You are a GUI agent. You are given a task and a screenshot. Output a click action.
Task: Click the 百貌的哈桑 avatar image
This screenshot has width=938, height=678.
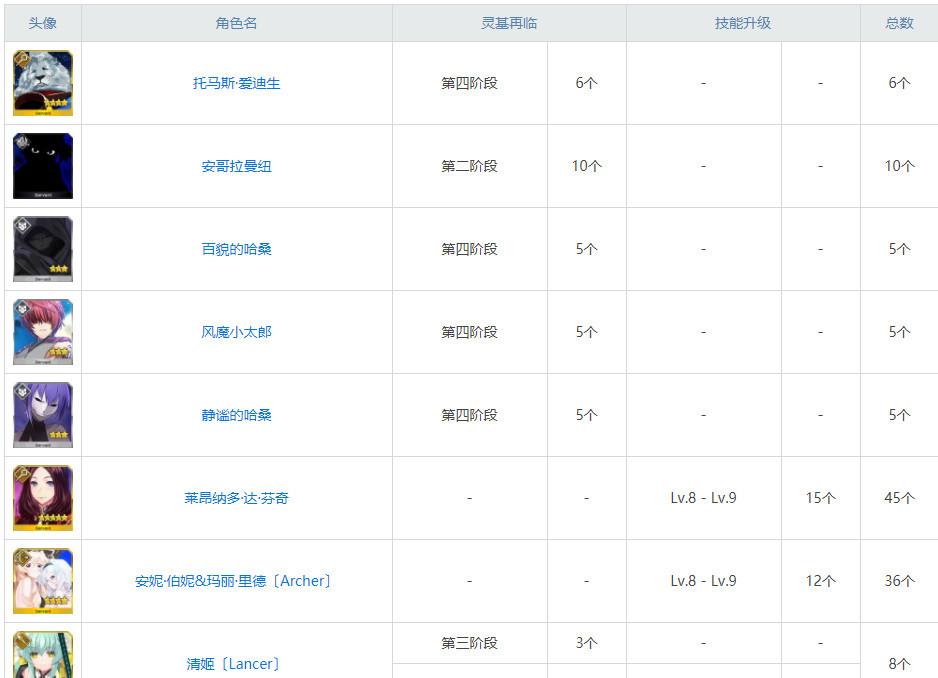pyautogui.click(x=42, y=249)
